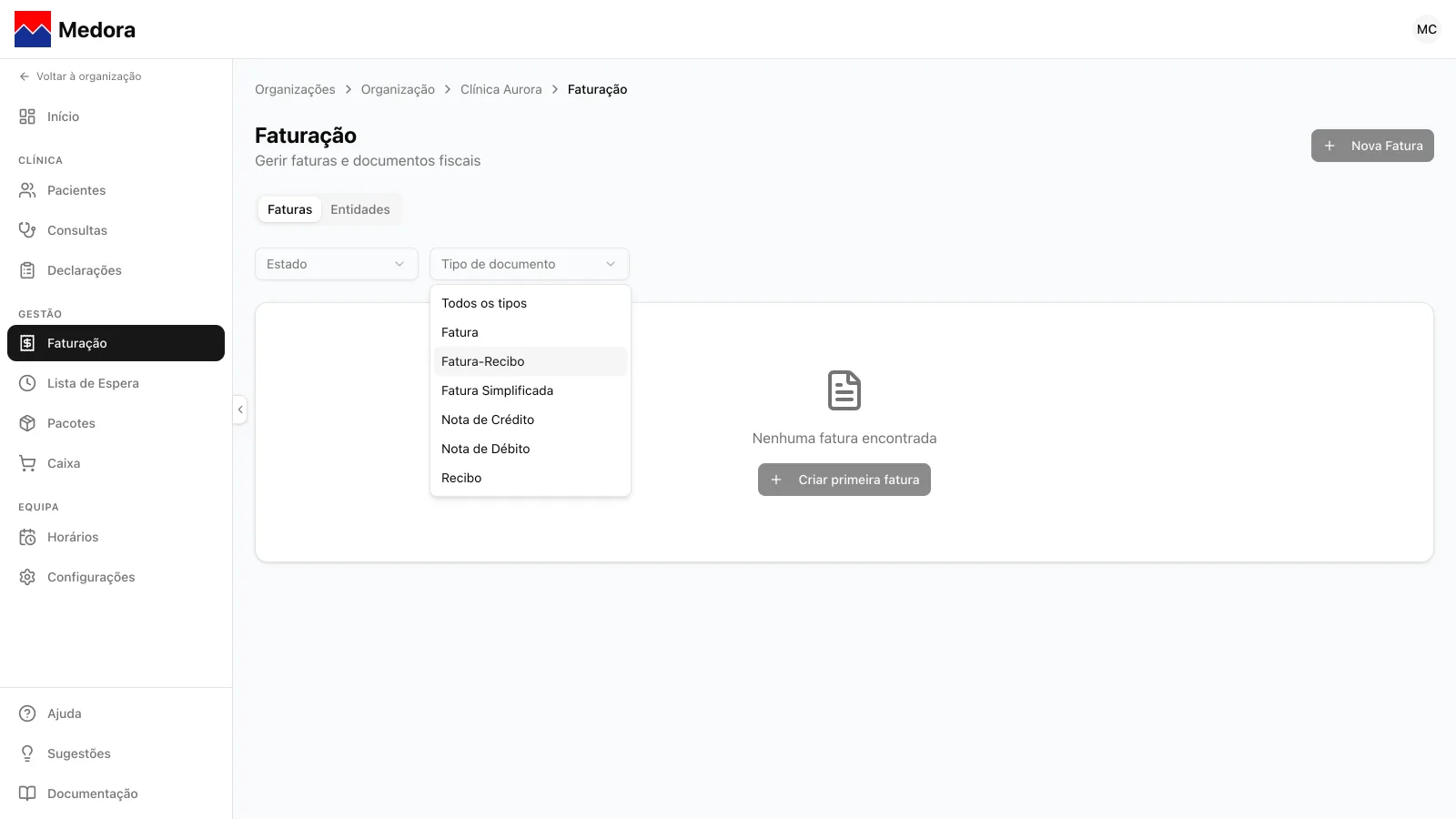Click the Pacotes box icon
The height and width of the screenshot is (819, 1456).
coord(27,423)
